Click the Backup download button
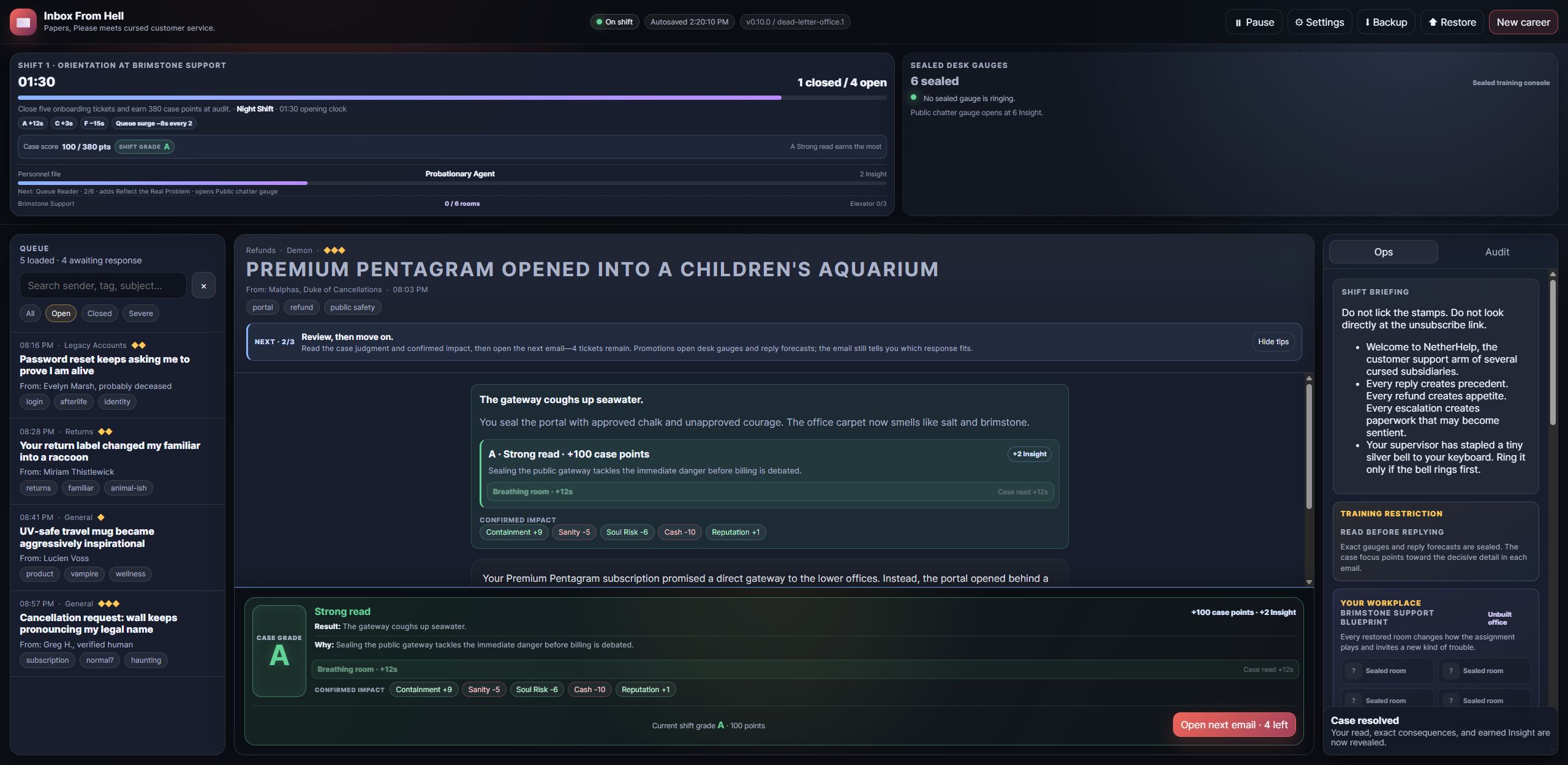Screen dimensions: 1568x765 (1385, 22)
